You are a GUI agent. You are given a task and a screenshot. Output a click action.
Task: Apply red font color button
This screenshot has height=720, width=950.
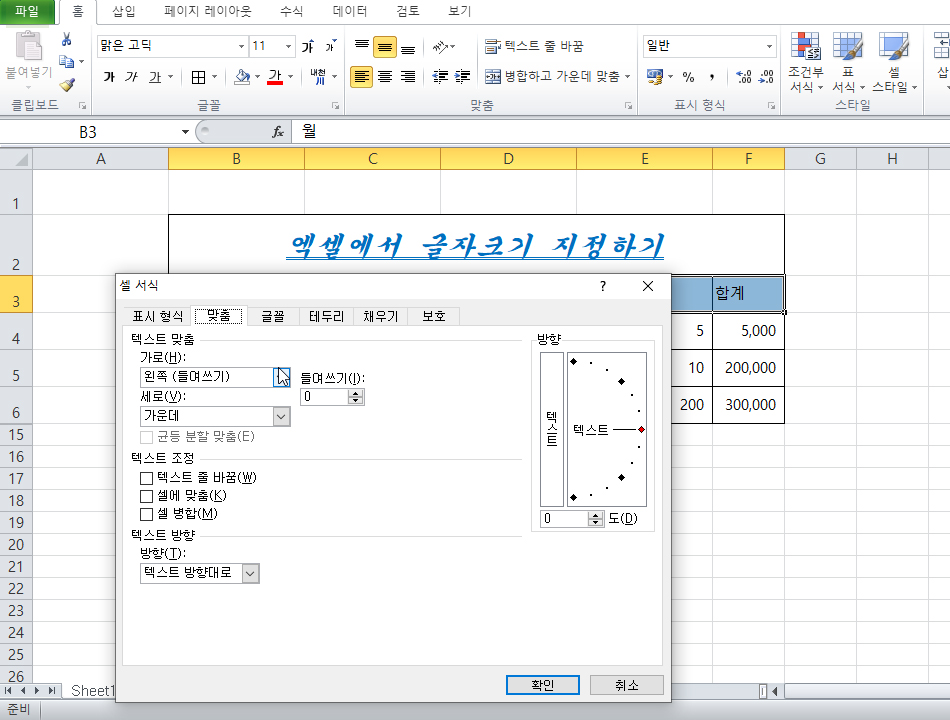(275, 77)
